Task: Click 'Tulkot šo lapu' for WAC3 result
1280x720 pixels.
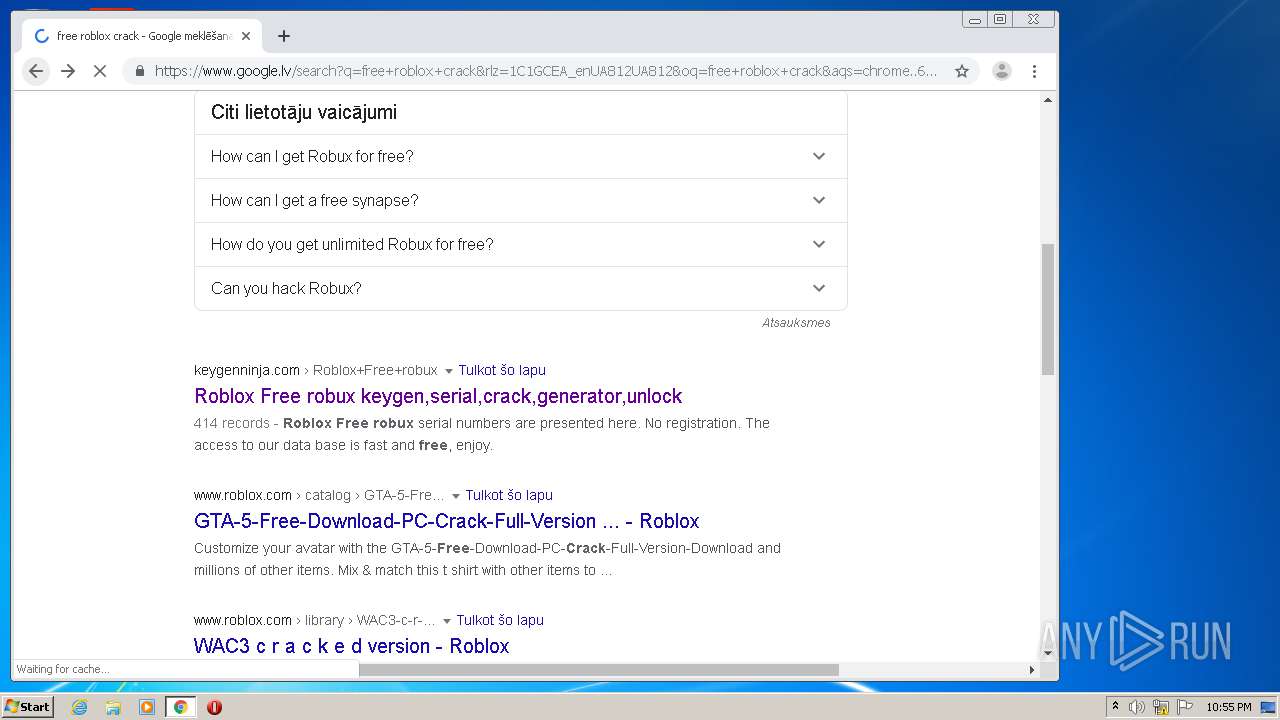Action: tap(500, 620)
